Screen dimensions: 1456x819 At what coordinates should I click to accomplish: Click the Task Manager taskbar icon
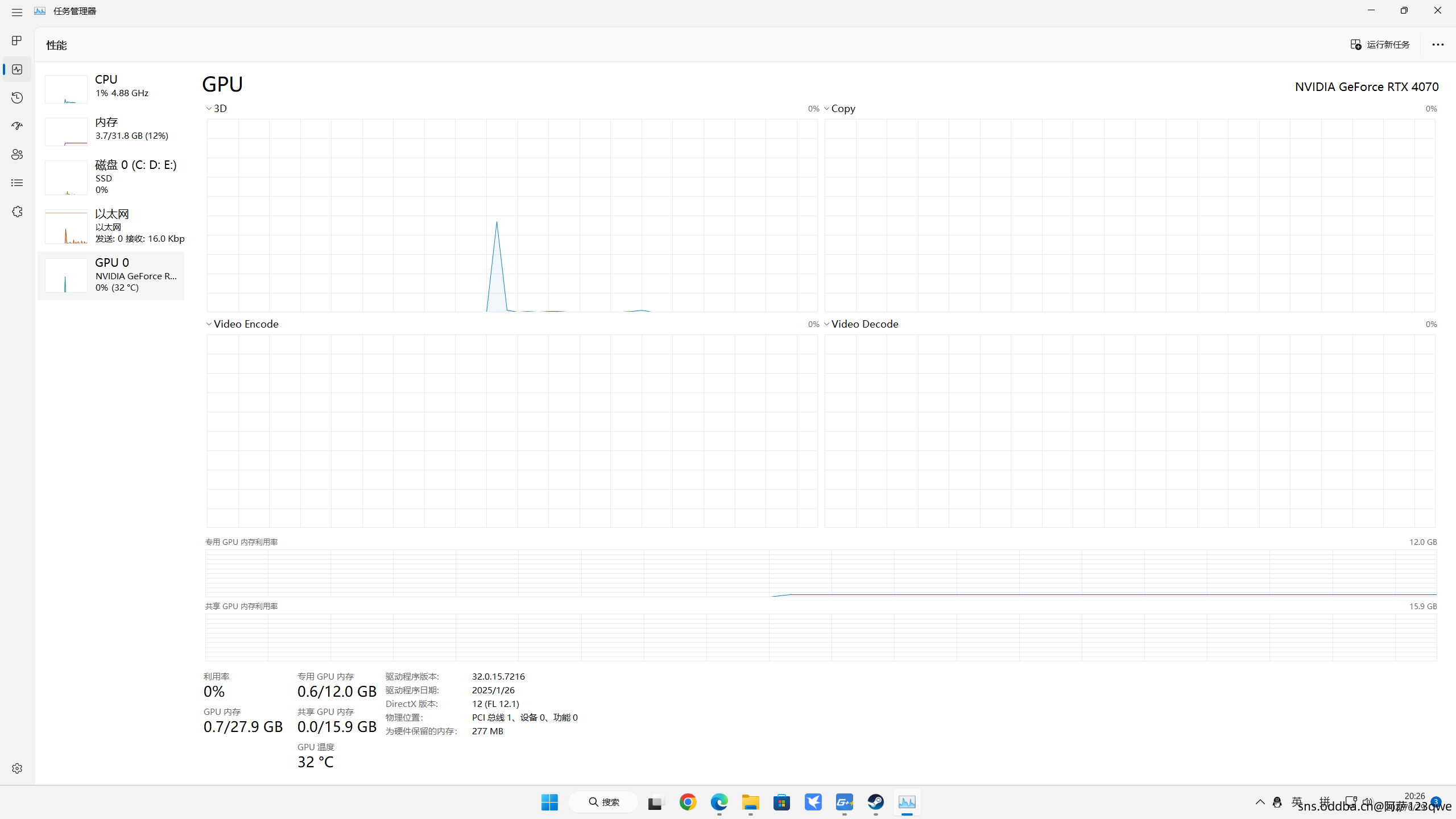[907, 802]
